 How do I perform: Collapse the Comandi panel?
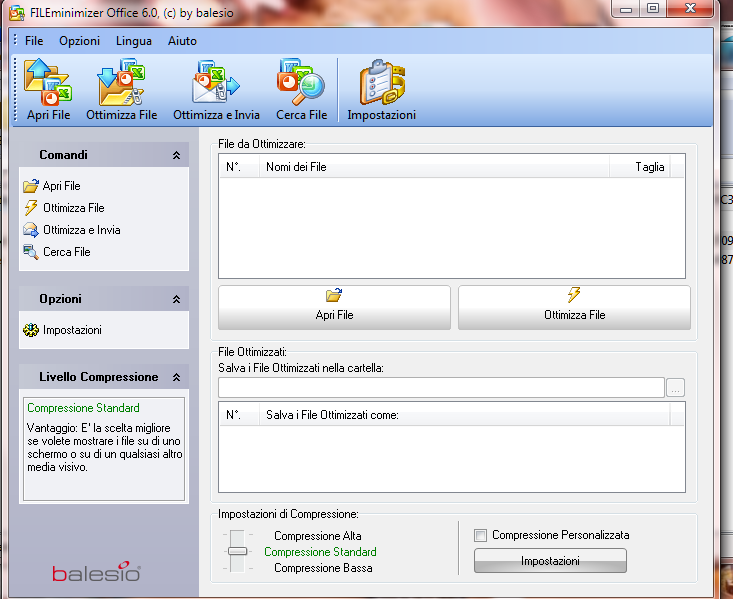(176, 155)
